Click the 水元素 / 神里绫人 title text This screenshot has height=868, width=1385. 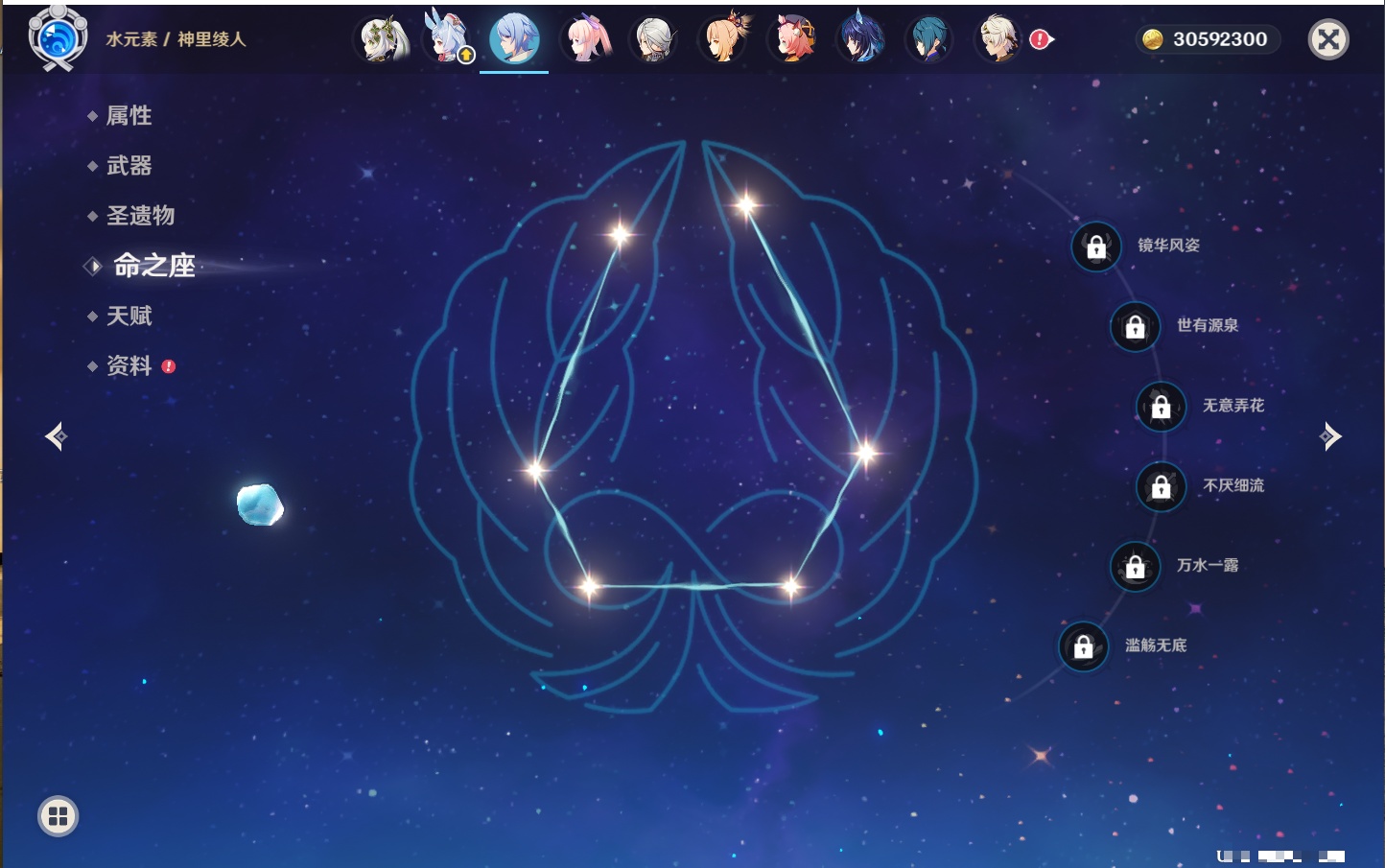(176, 39)
